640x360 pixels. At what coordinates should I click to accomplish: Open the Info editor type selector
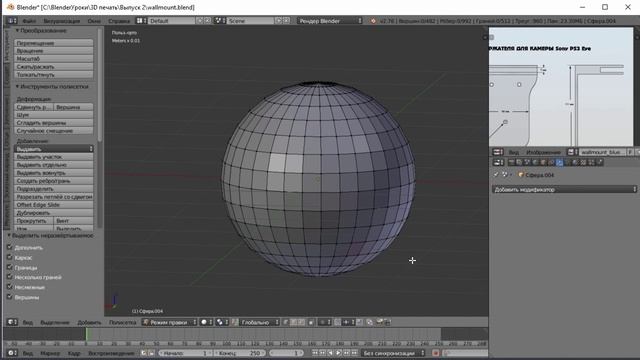tap(12, 20)
